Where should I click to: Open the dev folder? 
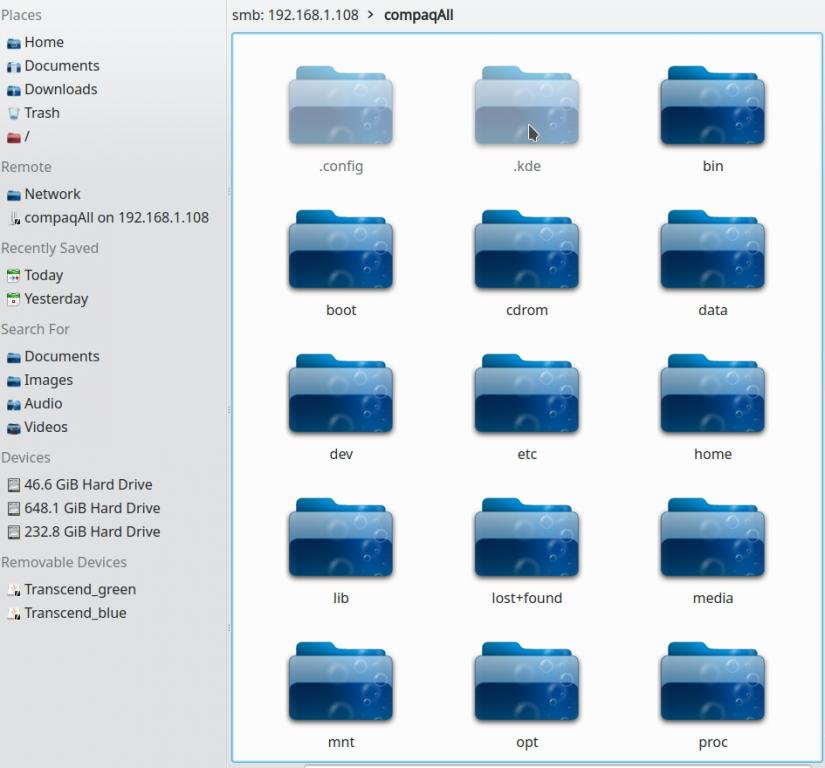[x=340, y=396]
